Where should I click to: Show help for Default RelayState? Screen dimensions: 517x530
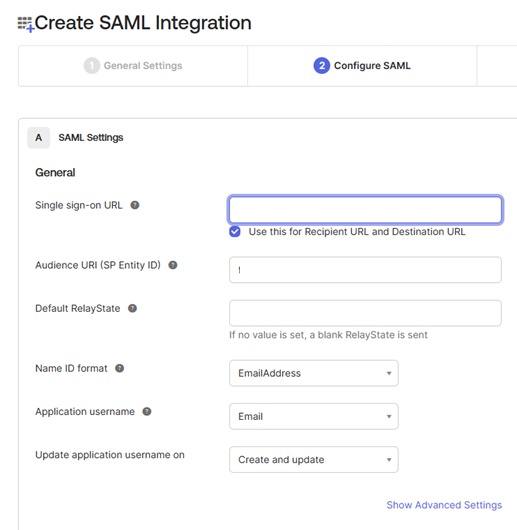pos(132,308)
